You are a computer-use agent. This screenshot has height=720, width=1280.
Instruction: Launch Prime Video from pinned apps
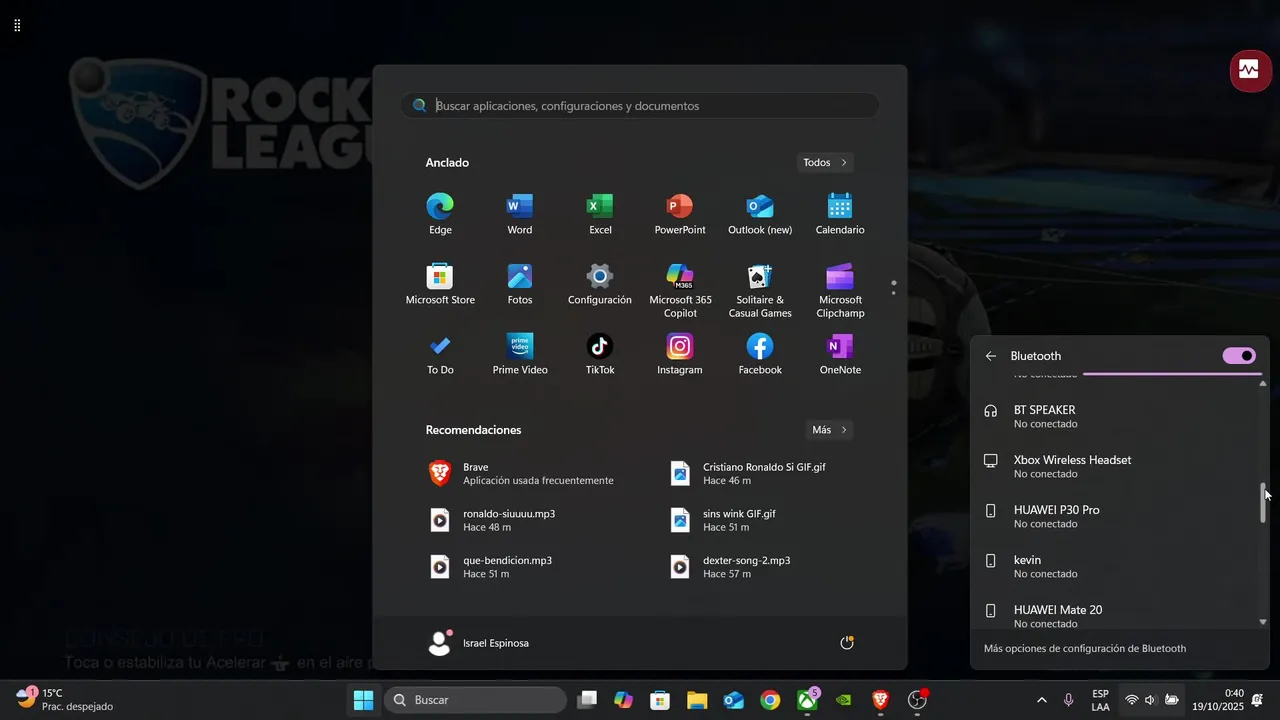pos(520,354)
